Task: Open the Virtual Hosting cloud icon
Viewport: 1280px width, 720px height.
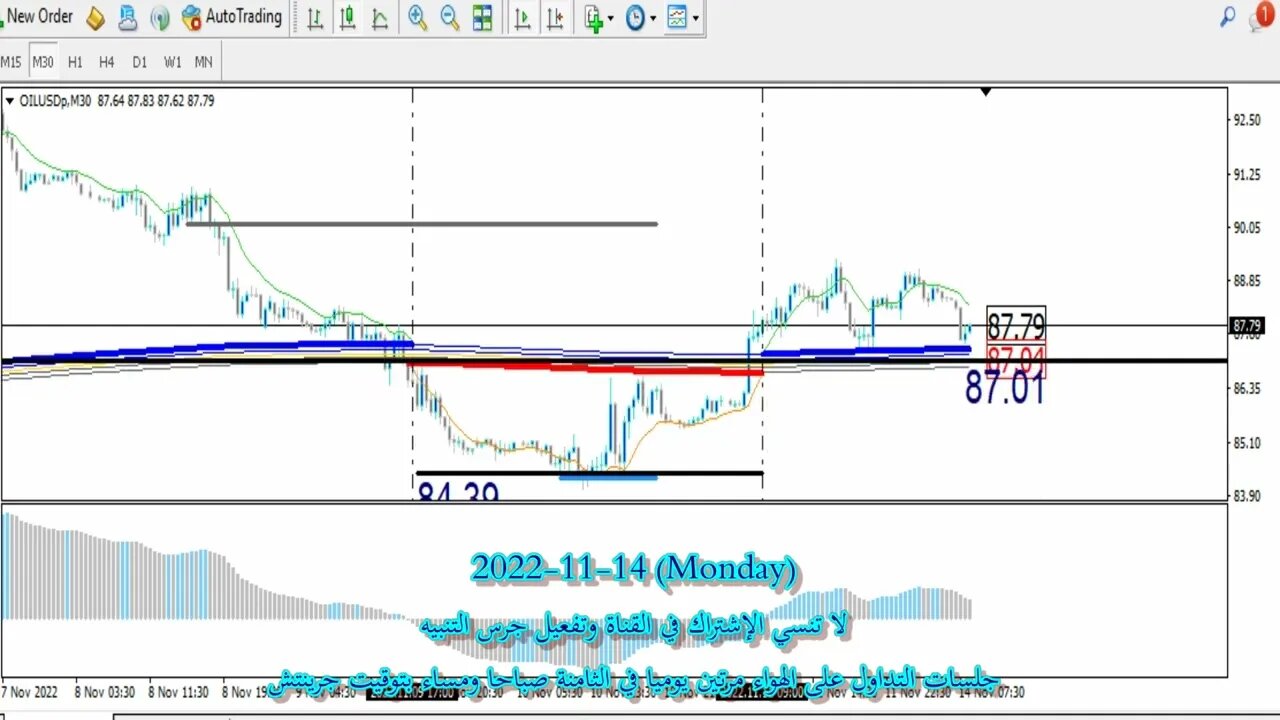Action: [127, 17]
